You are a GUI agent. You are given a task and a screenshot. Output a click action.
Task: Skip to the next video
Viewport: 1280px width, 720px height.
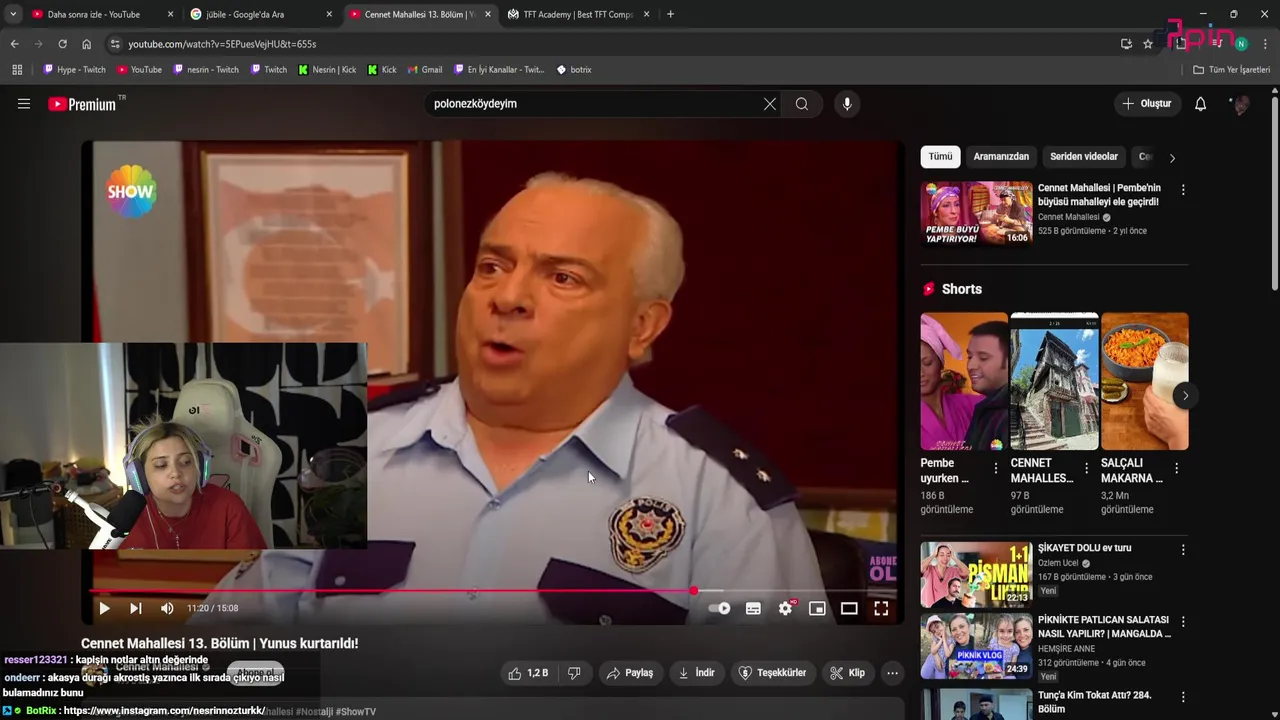coord(136,608)
